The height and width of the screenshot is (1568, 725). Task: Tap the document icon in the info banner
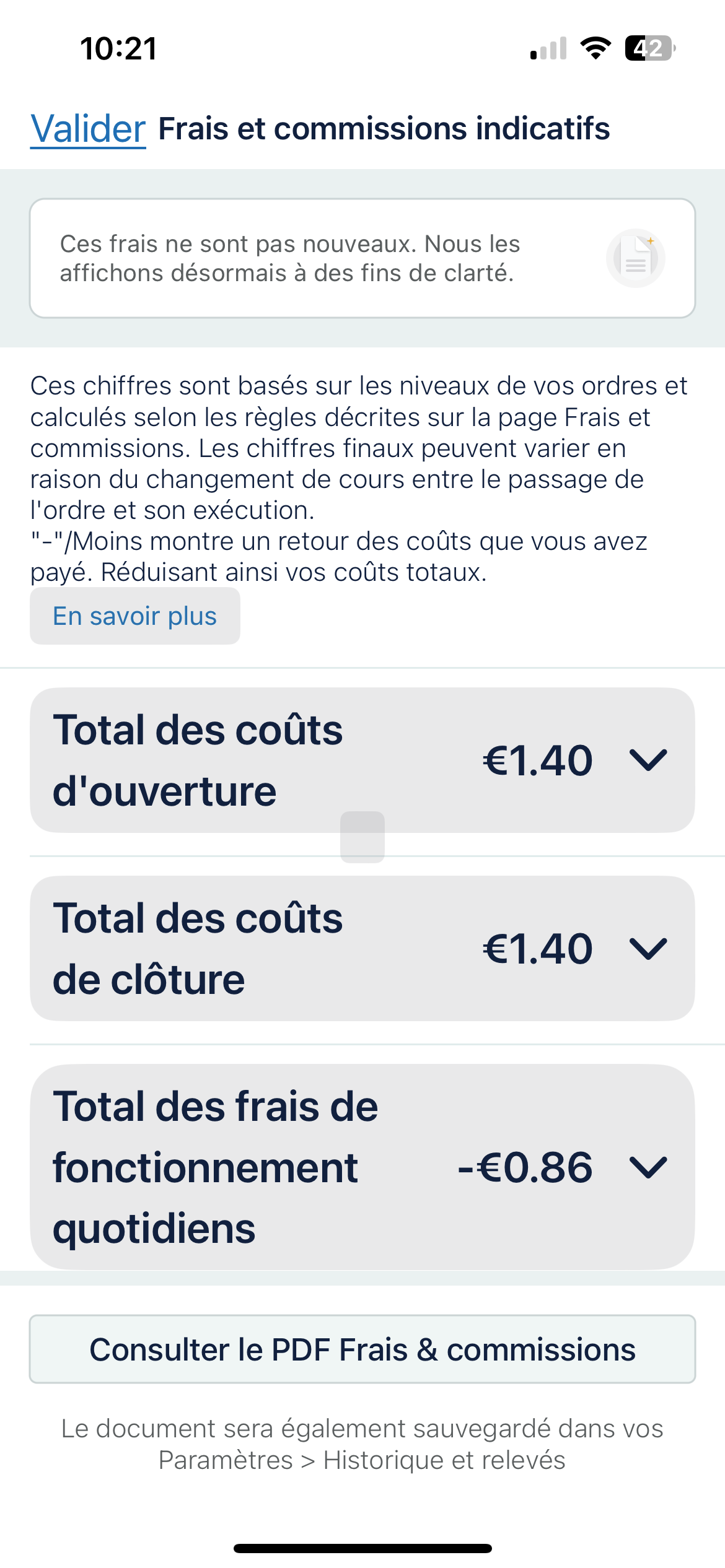635,258
